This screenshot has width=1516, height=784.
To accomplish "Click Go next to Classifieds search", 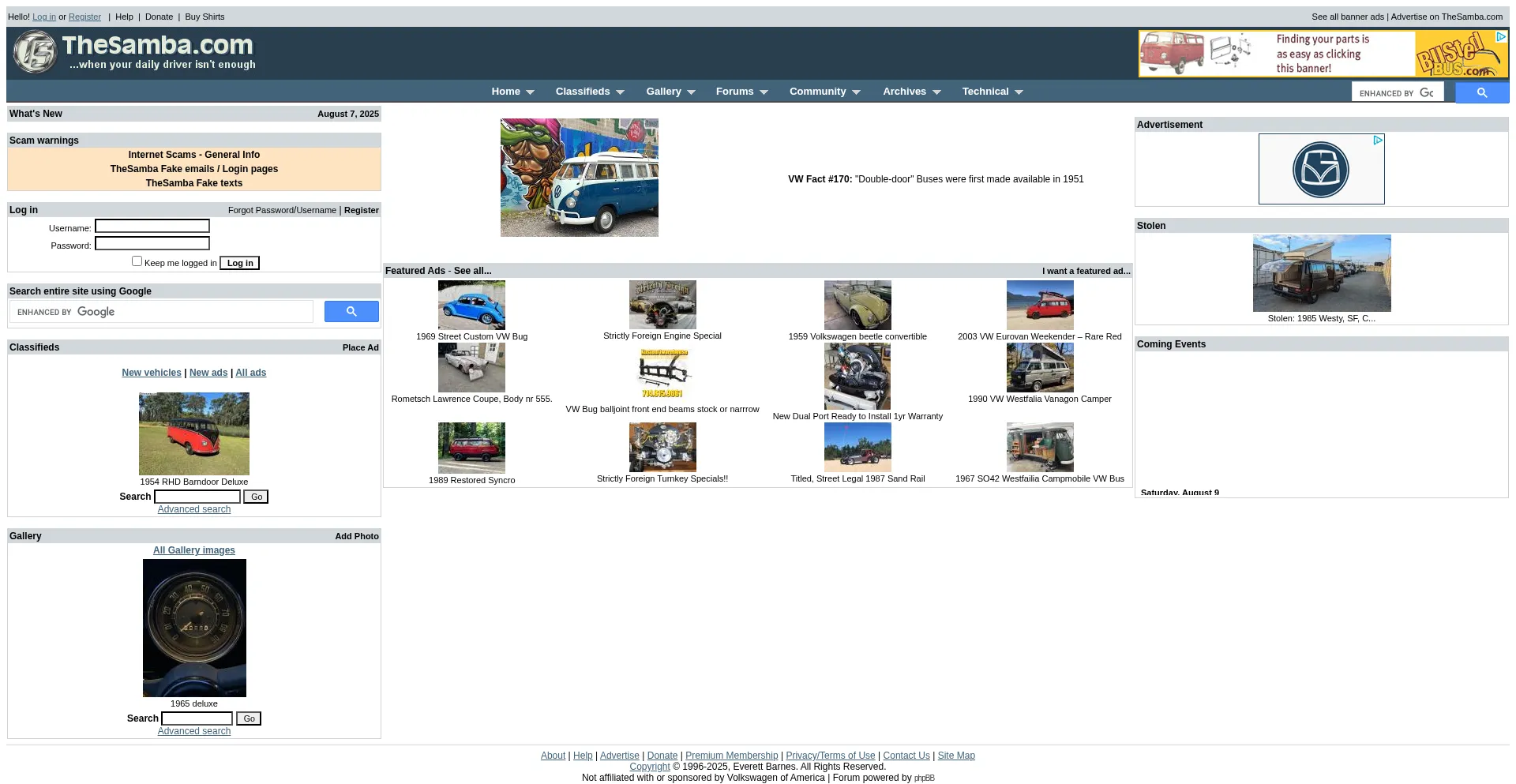I will (256, 497).
